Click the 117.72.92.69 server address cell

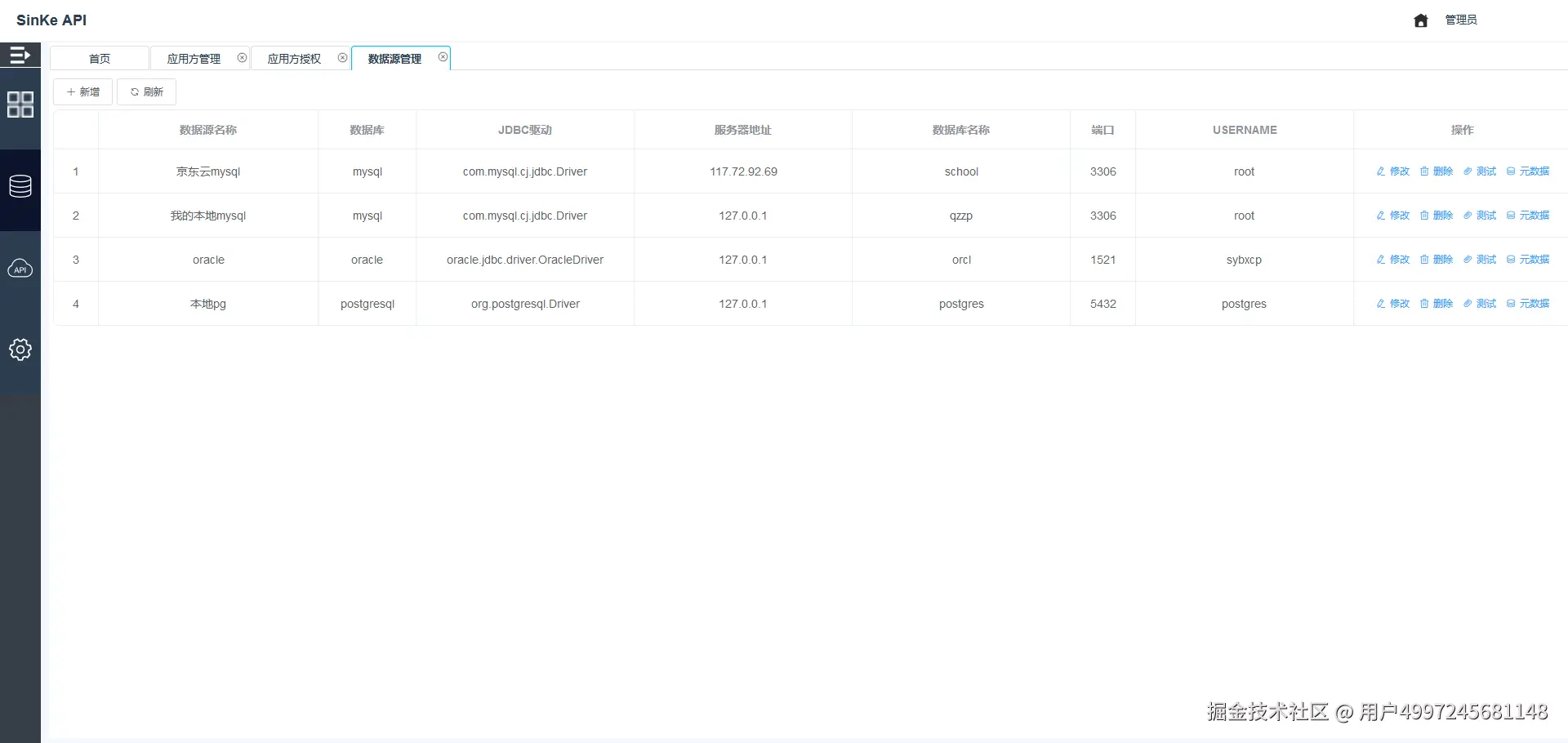tap(743, 171)
